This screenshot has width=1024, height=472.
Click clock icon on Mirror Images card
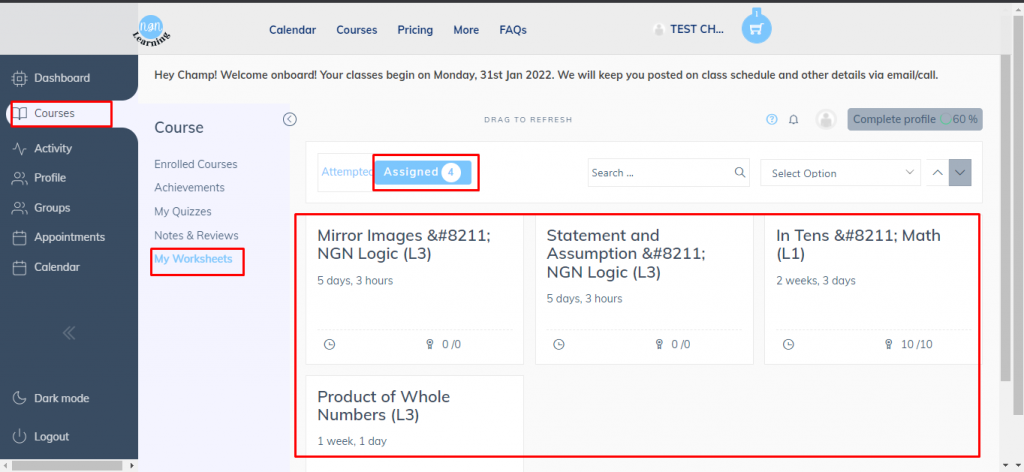330,344
